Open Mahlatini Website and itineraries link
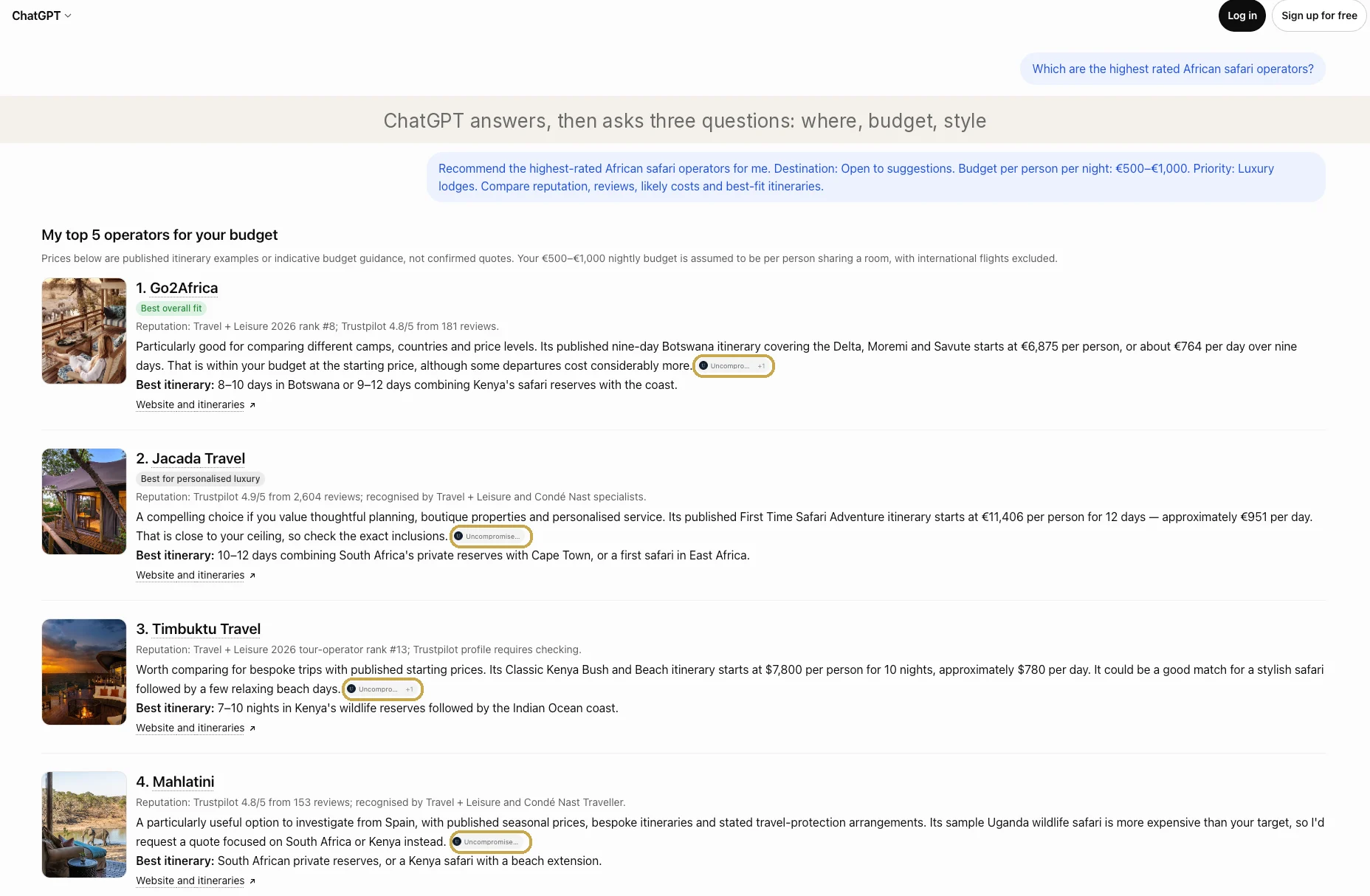The image size is (1370, 896). pyautogui.click(x=196, y=881)
